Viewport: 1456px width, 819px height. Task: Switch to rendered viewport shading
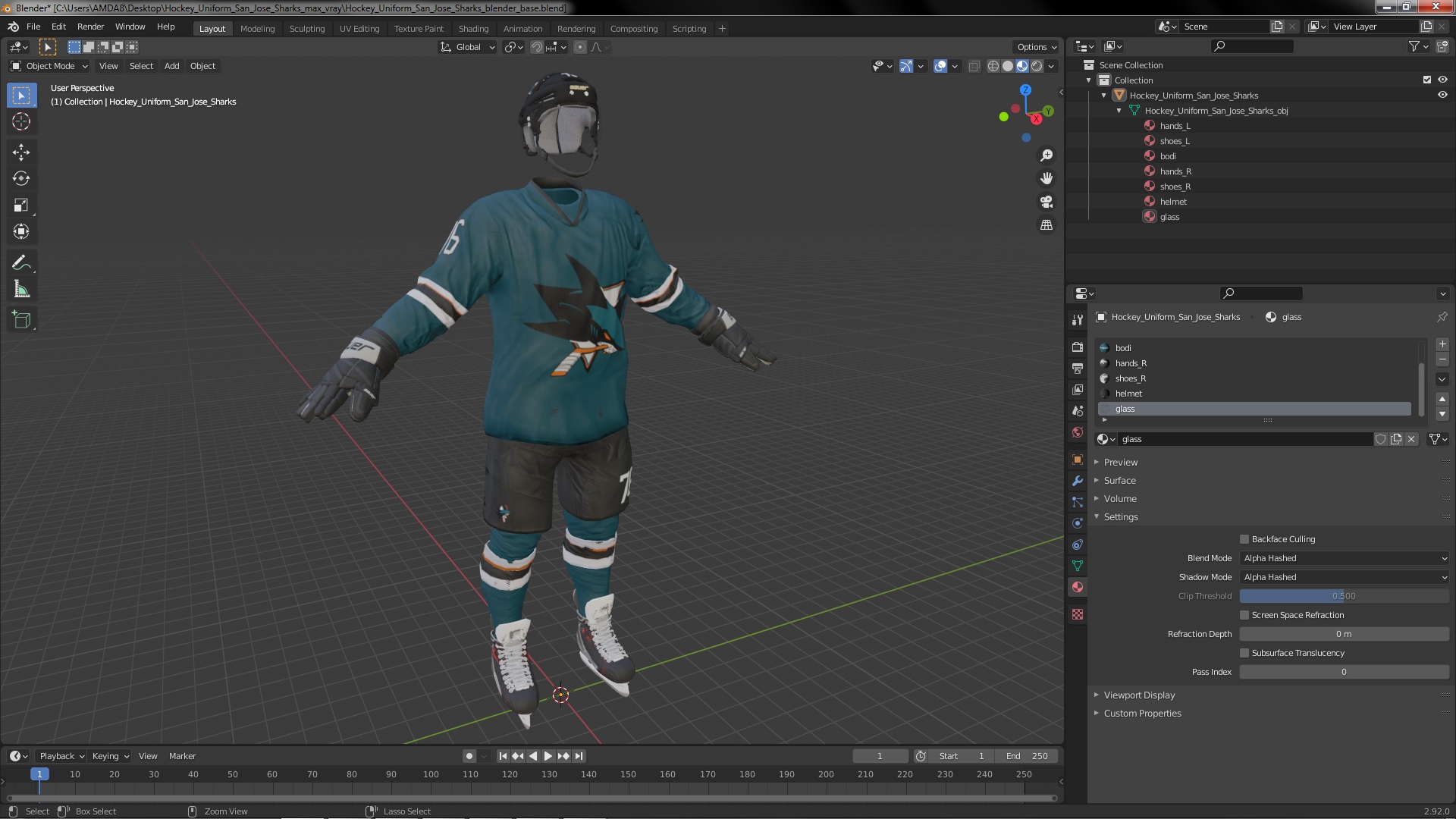point(1037,66)
